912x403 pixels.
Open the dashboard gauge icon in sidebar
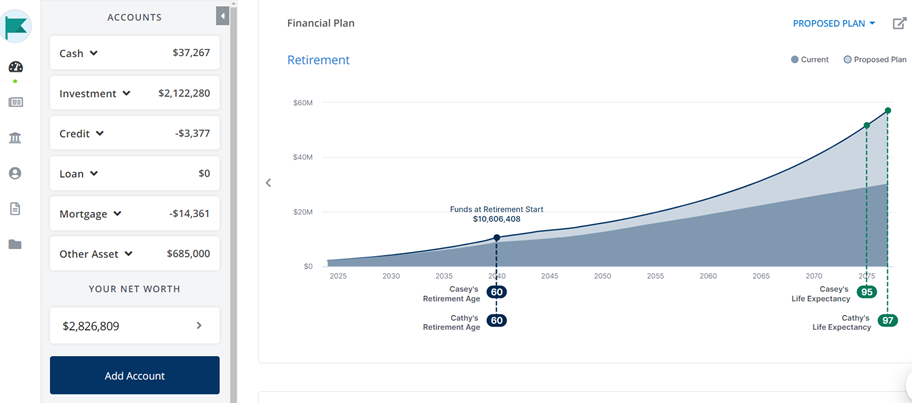(15, 67)
